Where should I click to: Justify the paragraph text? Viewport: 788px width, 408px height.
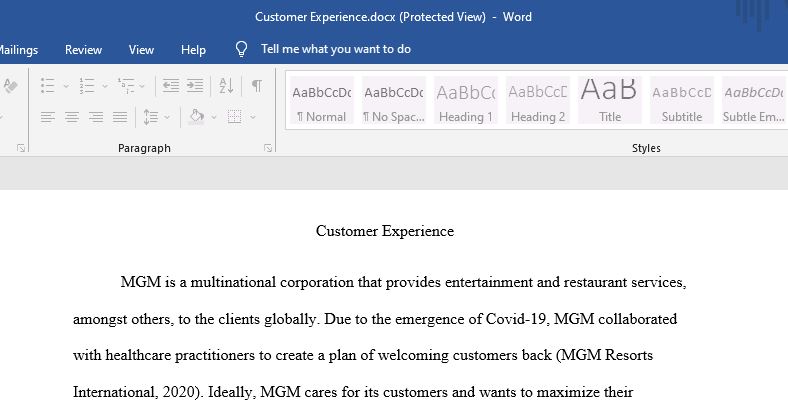pos(120,117)
